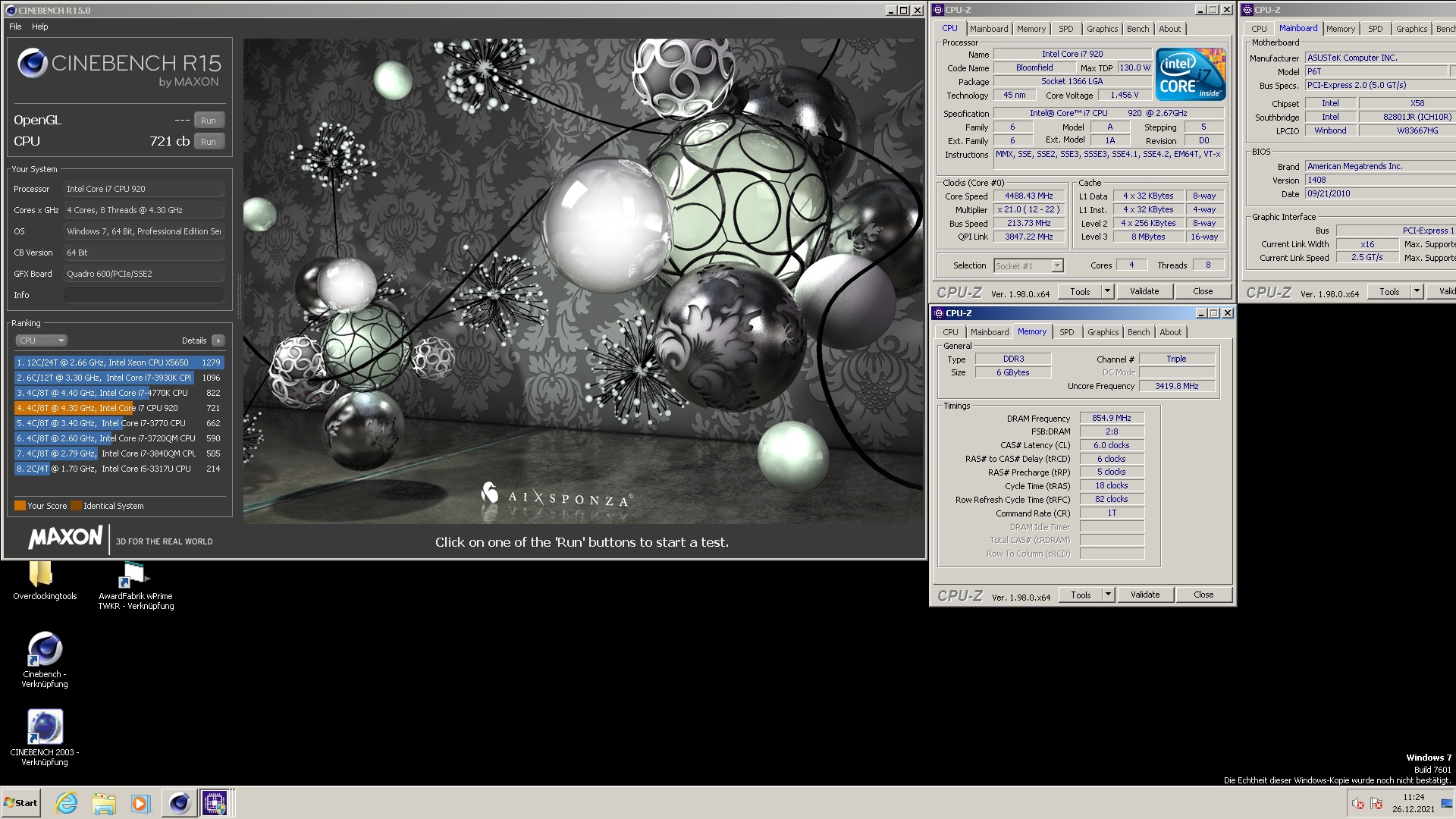This screenshot has height=819, width=1456.
Task: Click the rendered Cinebench scene image
Action: click(x=582, y=281)
